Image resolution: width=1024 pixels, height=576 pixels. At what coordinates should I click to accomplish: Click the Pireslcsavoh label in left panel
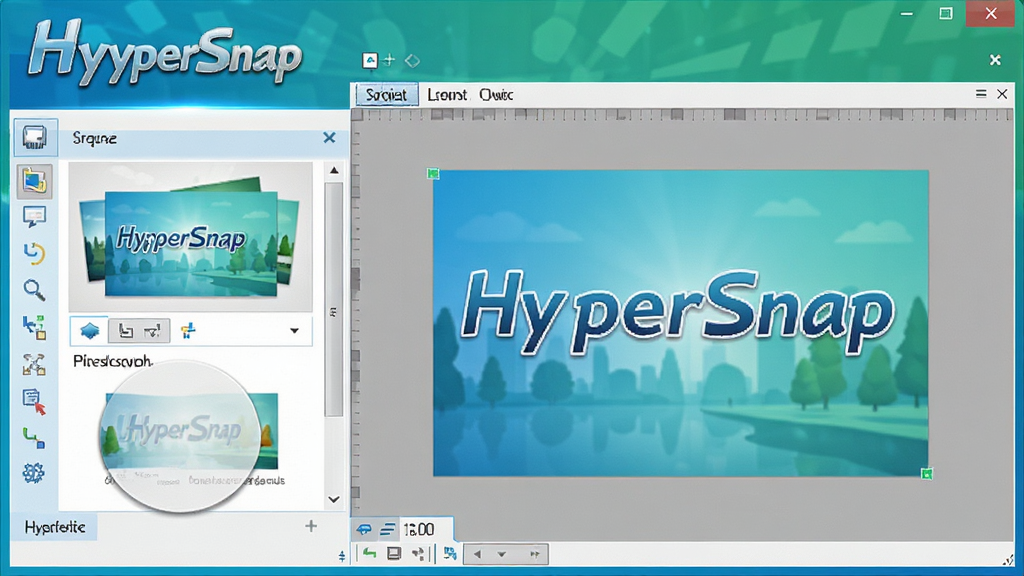113,361
